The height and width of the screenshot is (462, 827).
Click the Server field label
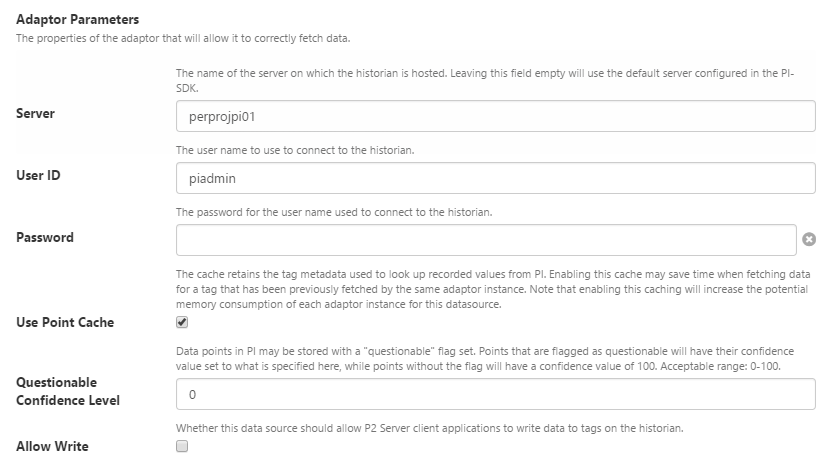tap(35, 113)
